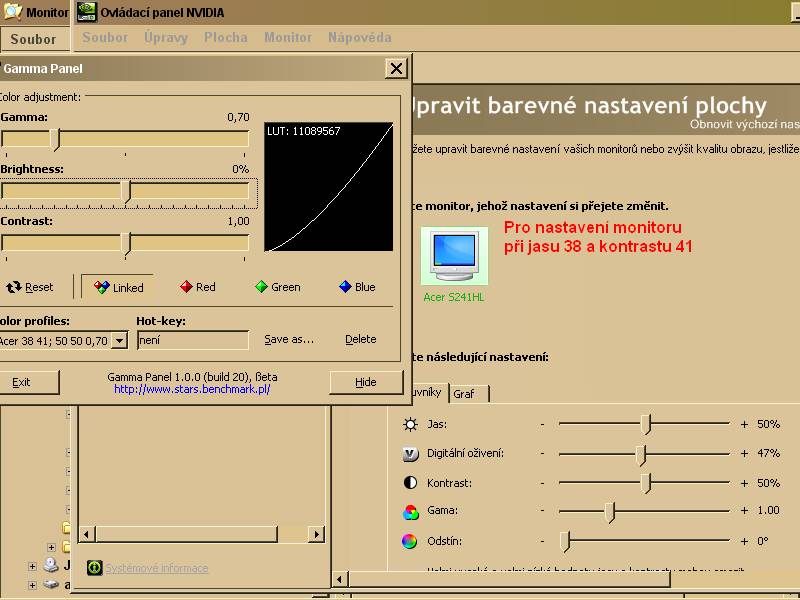Click the plus button next to Odstín
The height and width of the screenshot is (600, 800).
pos(744,541)
